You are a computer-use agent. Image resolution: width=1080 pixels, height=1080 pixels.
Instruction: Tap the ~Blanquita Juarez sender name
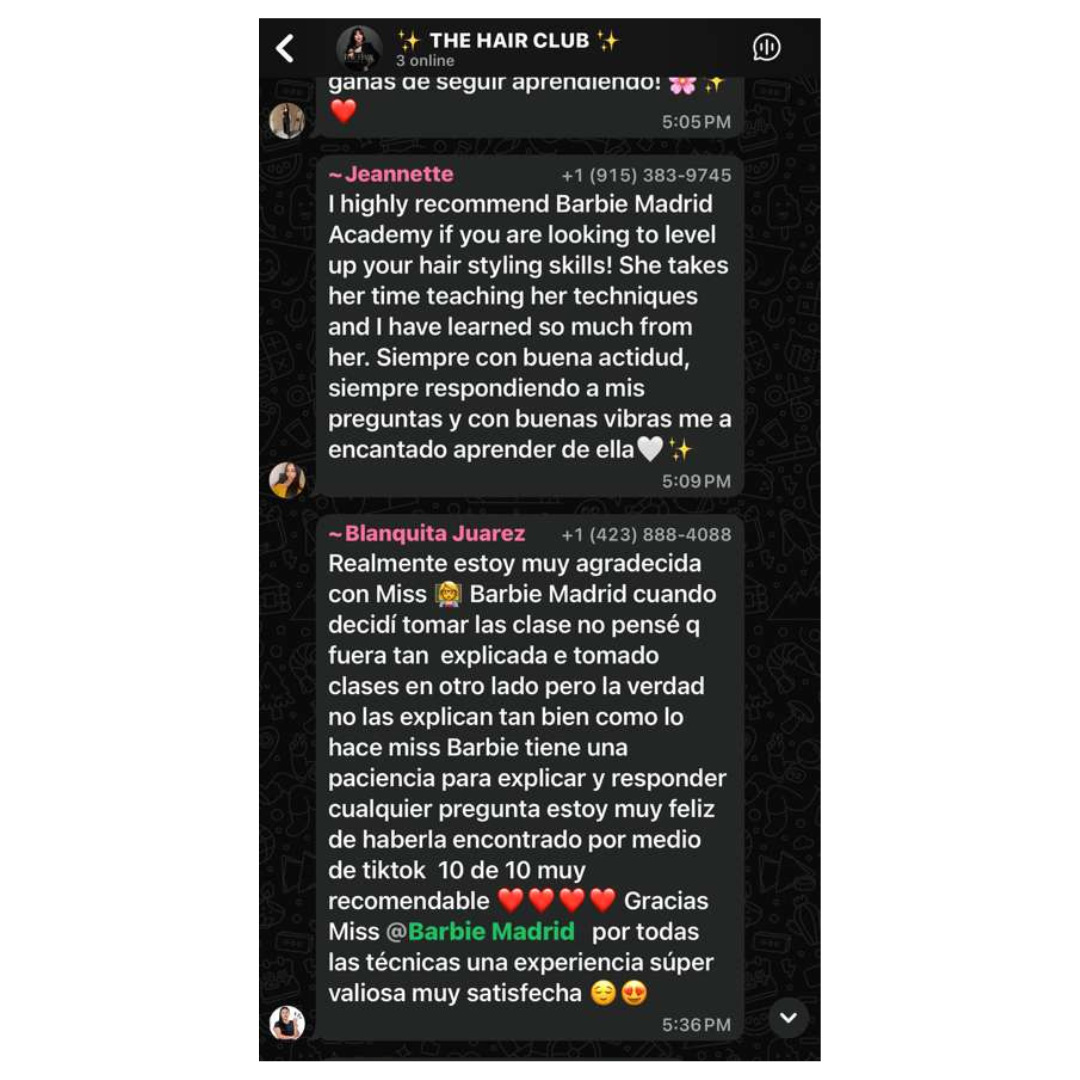426,534
